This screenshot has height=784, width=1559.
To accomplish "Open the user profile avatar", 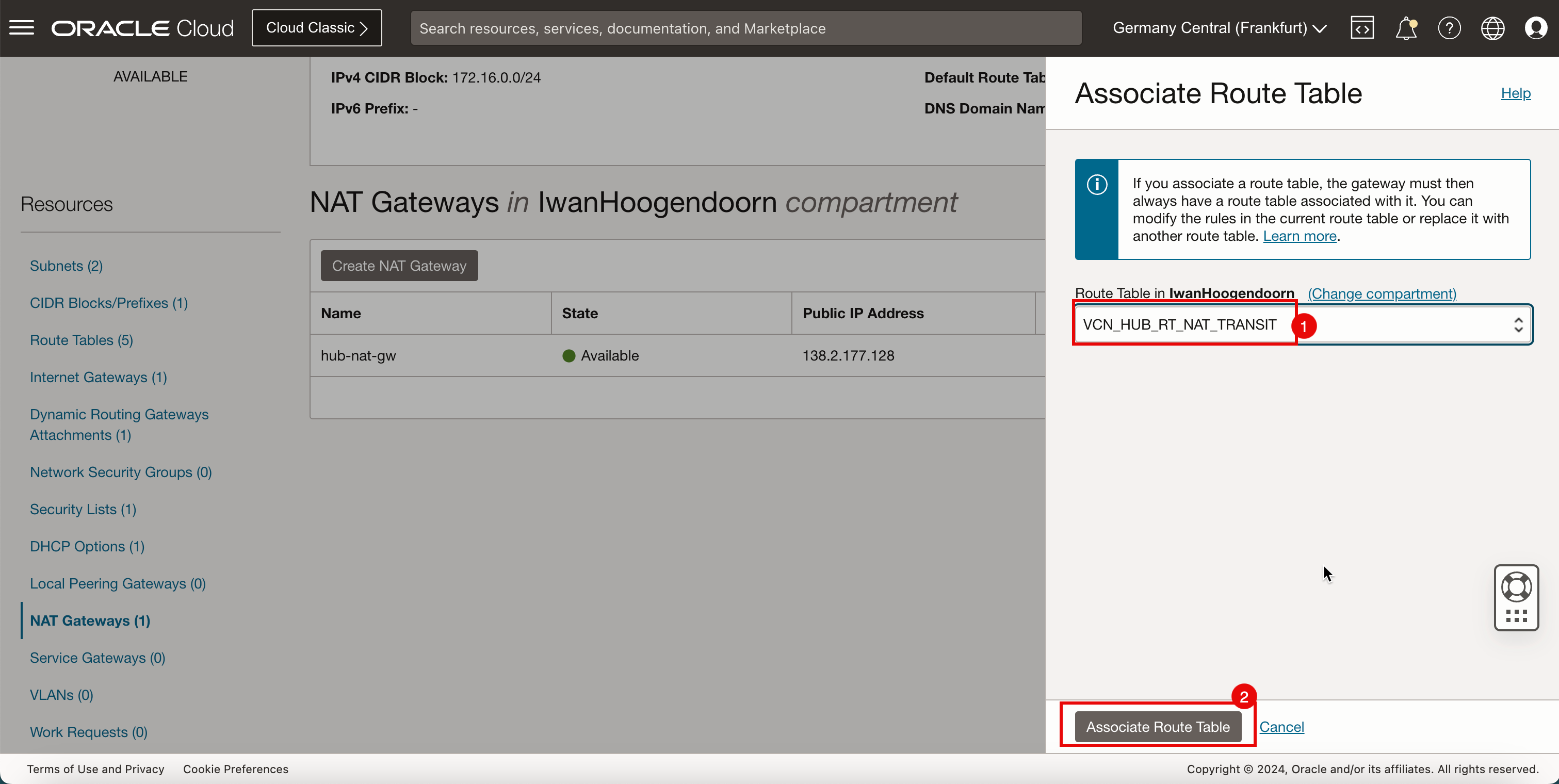I will click(x=1535, y=28).
